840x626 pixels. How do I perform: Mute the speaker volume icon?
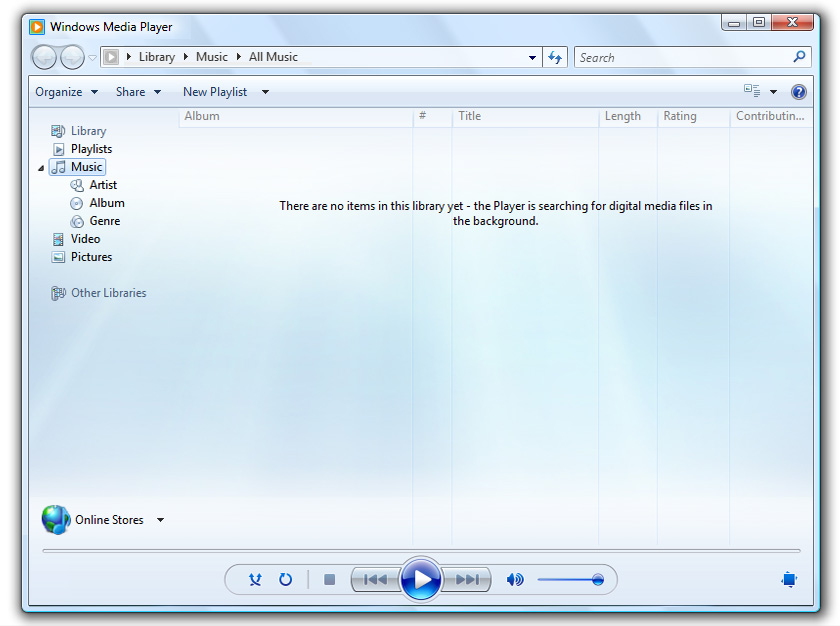[x=515, y=579]
